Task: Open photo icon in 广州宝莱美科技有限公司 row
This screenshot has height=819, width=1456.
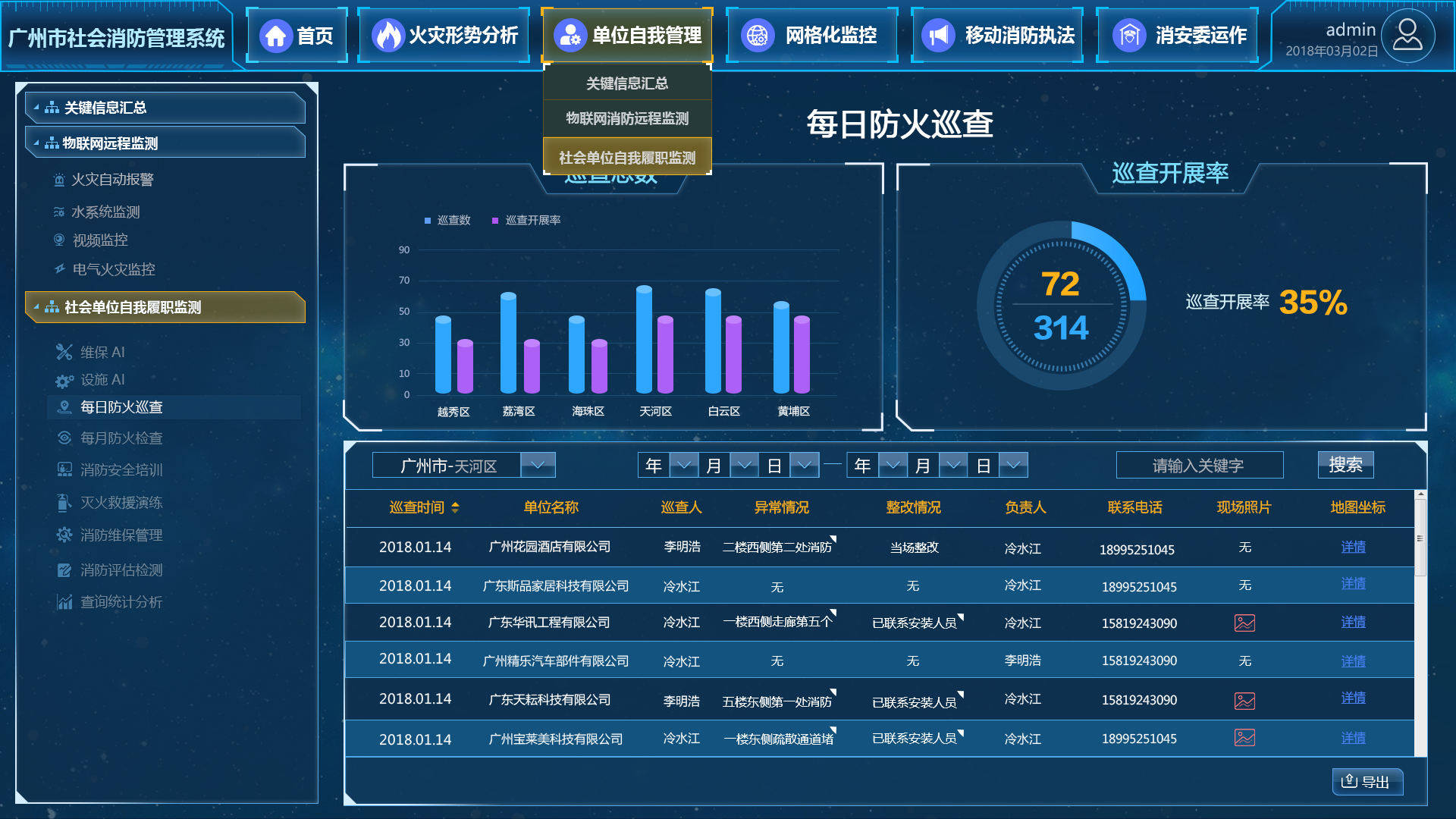Action: click(1244, 738)
